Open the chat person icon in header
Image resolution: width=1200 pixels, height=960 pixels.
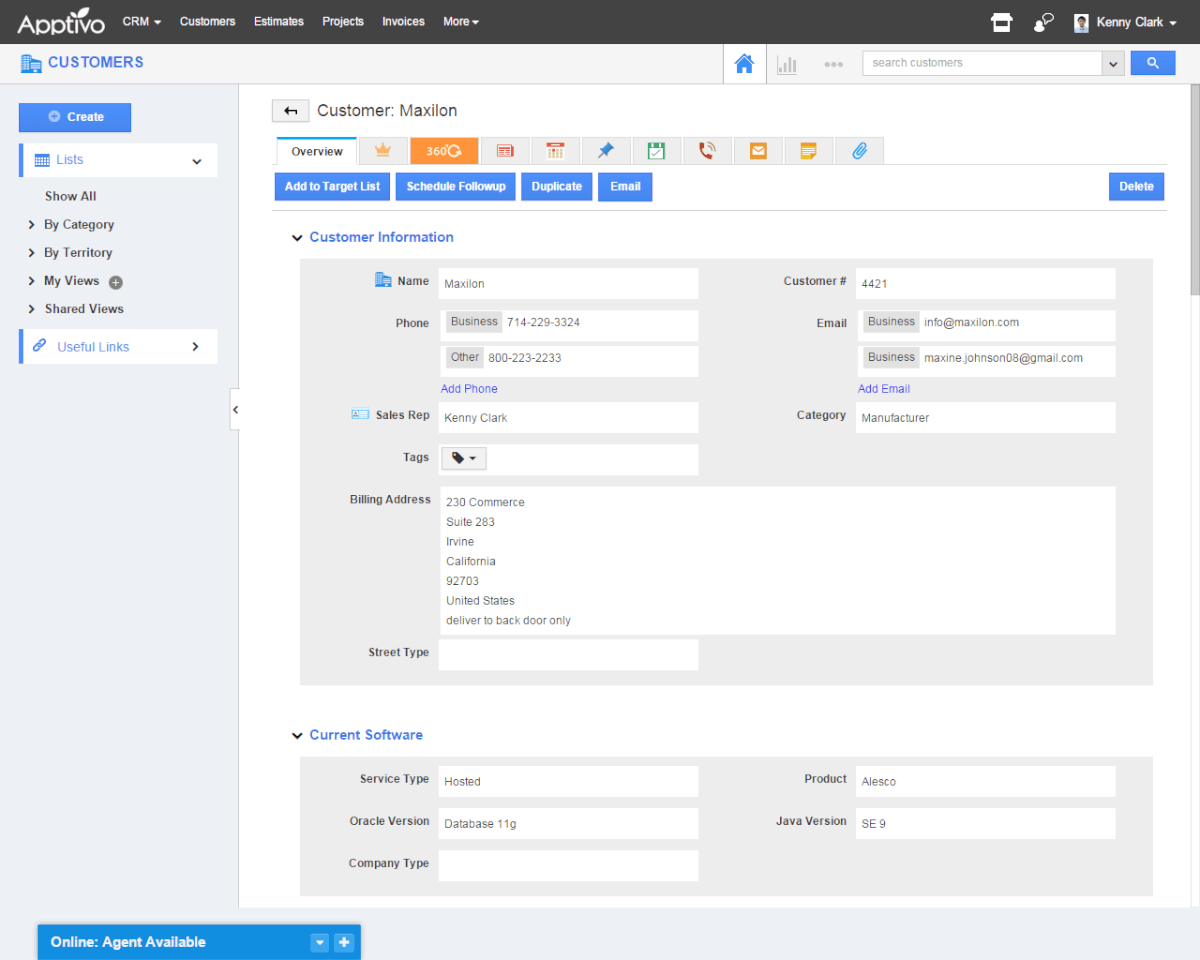click(1043, 22)
